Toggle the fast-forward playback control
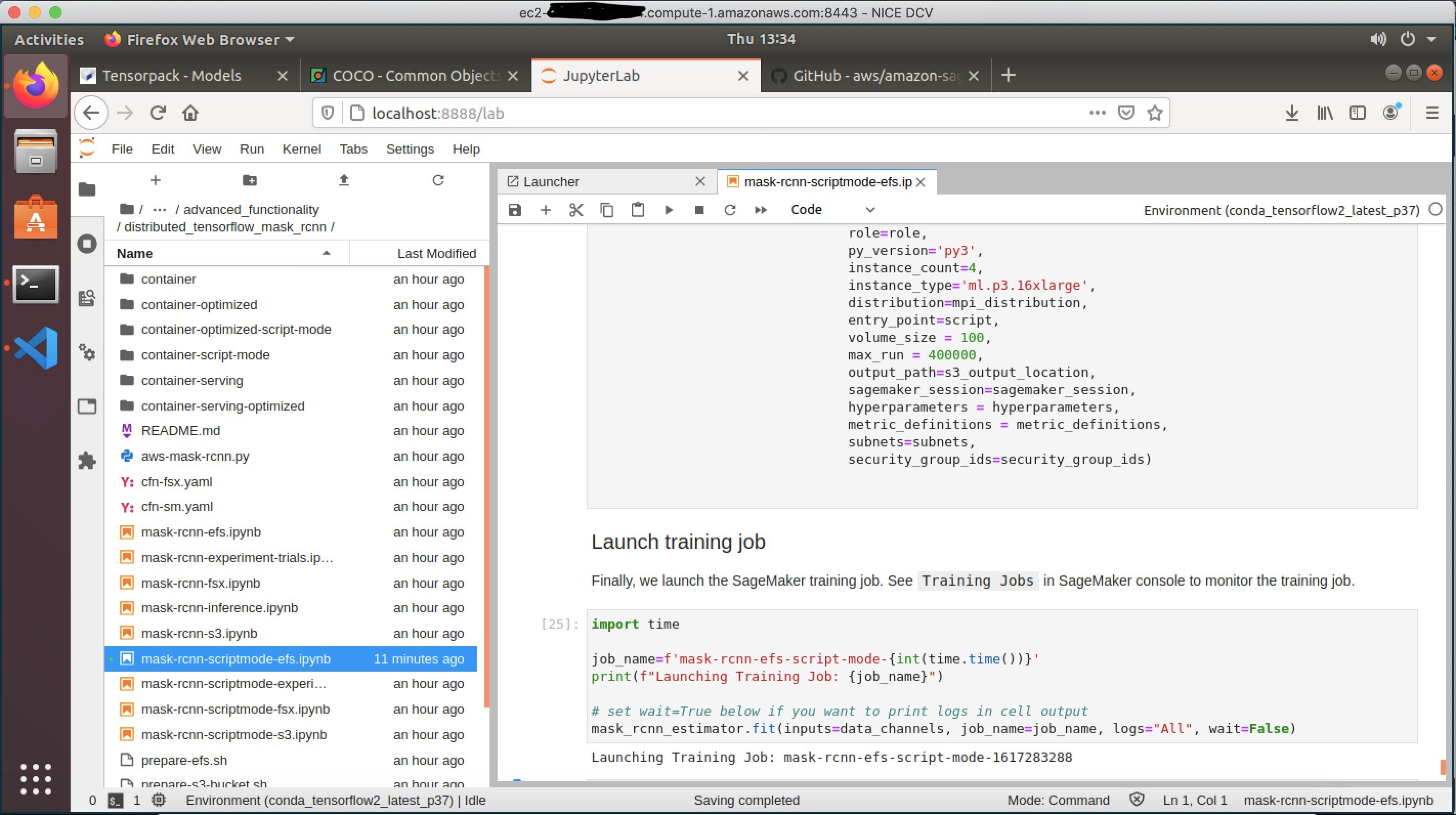1456x815 pixels. click(762, 209)
